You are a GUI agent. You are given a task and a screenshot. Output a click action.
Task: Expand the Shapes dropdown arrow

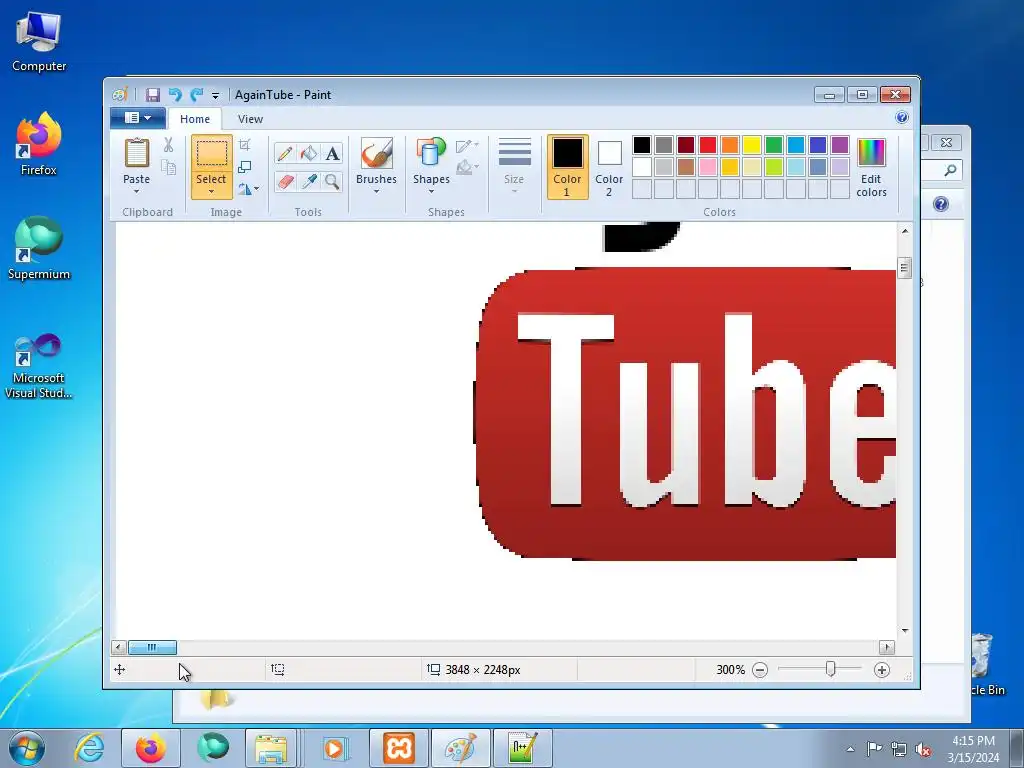pyautogui.click(x=431, y=191)
